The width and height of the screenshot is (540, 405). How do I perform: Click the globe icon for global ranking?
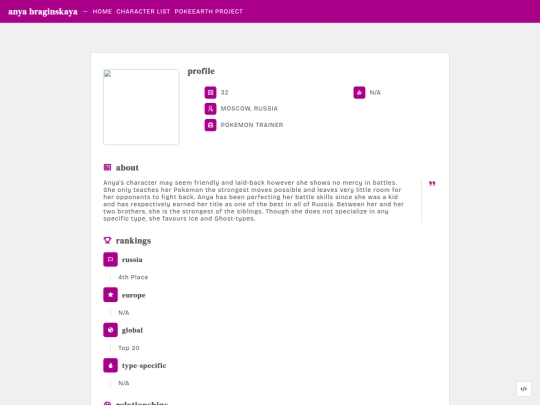coord(110,330)
